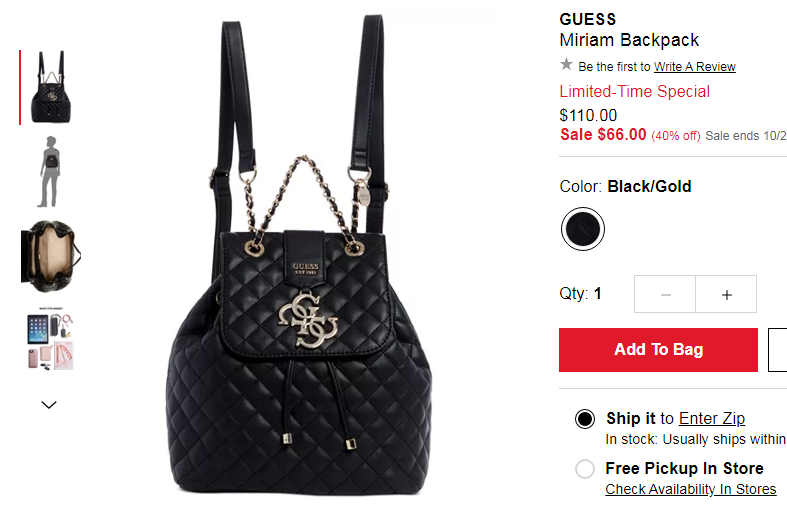The image size is (787, 519).
Task: Click the partially visible button beside Add To Bag
Action: click(777, 350)
